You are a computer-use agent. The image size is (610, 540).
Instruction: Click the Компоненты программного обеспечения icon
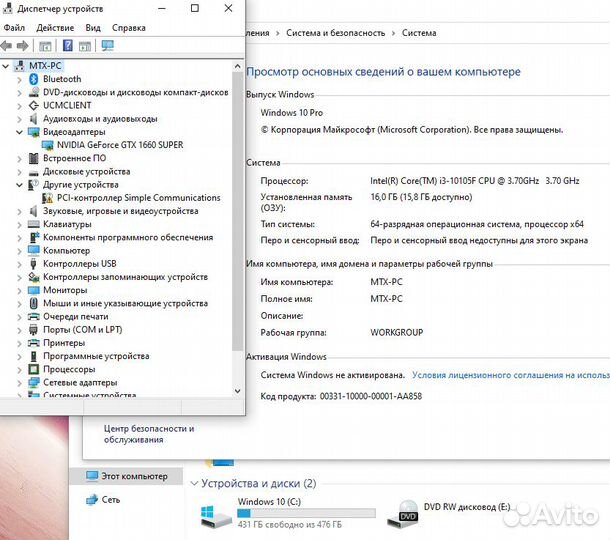[x=34, y=237]
